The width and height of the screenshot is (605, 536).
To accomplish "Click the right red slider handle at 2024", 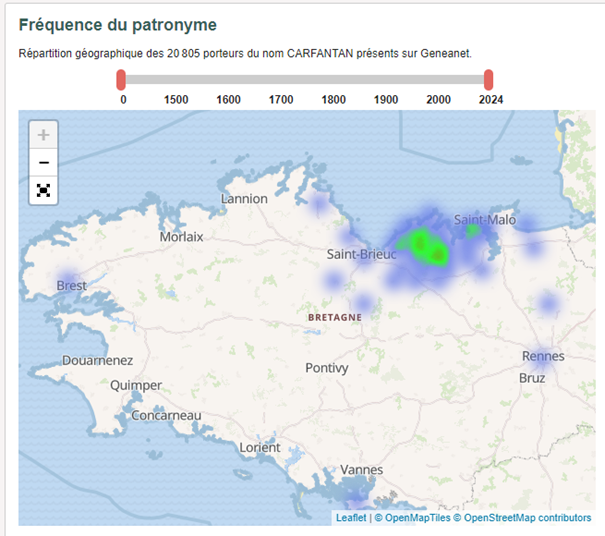I will (x=489, y=80).
